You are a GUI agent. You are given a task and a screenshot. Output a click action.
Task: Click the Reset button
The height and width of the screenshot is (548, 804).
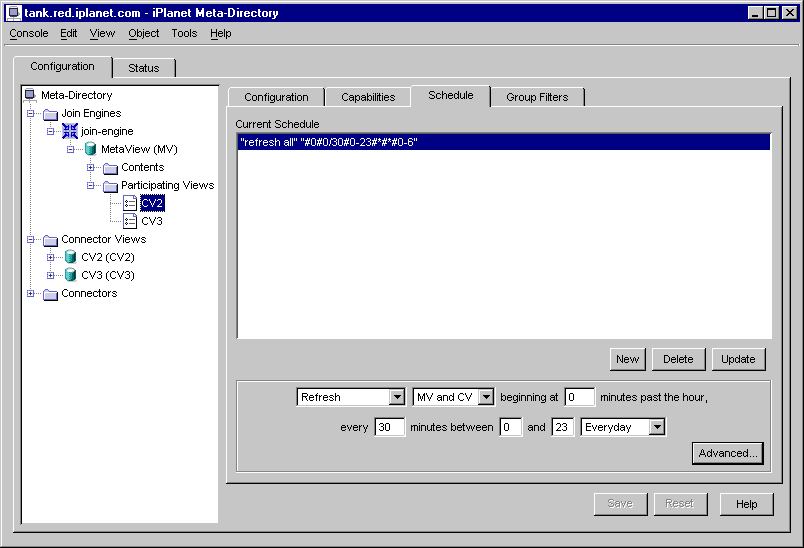pyautogui.click(x=680, y=504)
